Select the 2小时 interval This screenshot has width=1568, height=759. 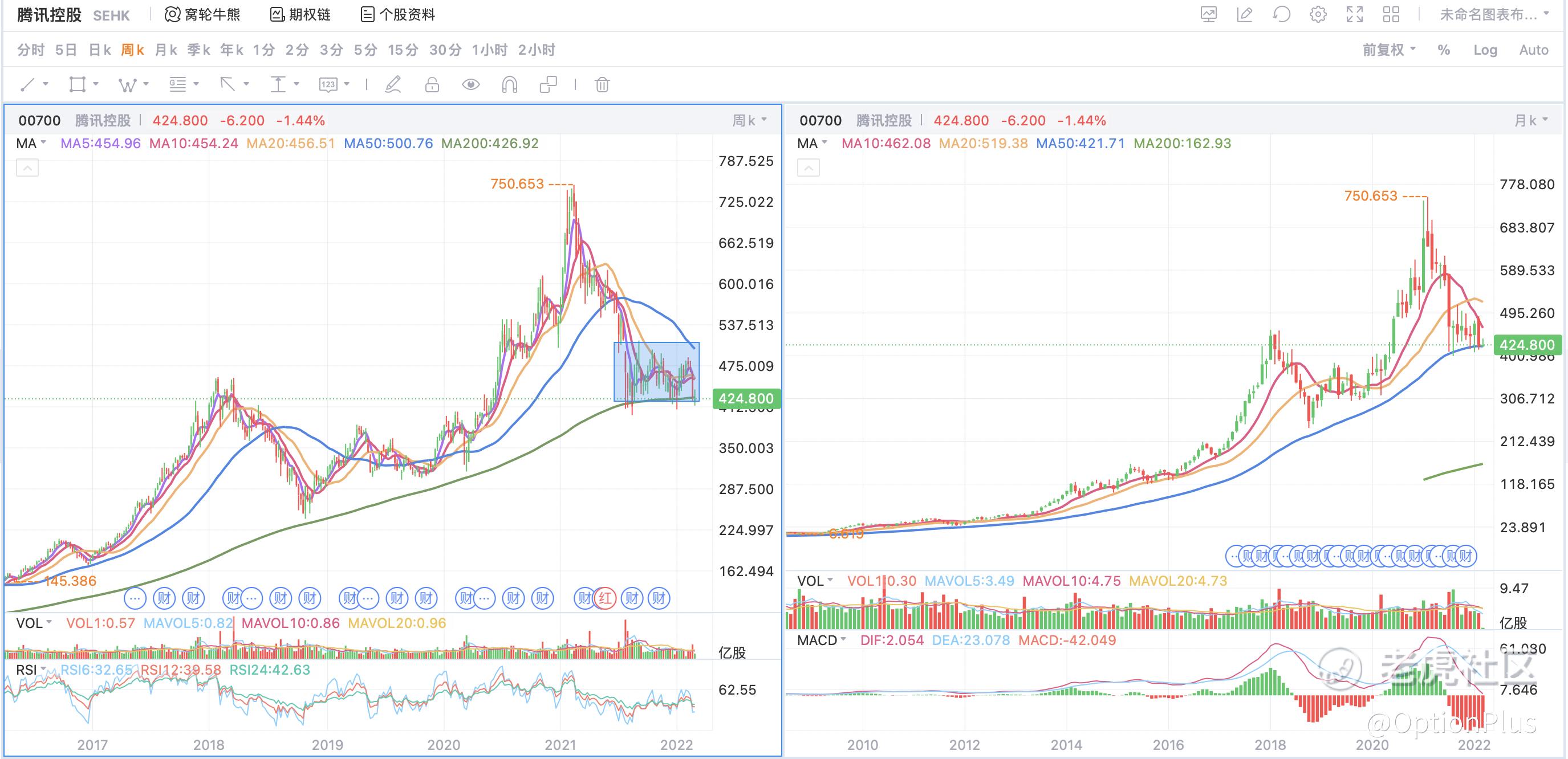(x=537, y=50)
